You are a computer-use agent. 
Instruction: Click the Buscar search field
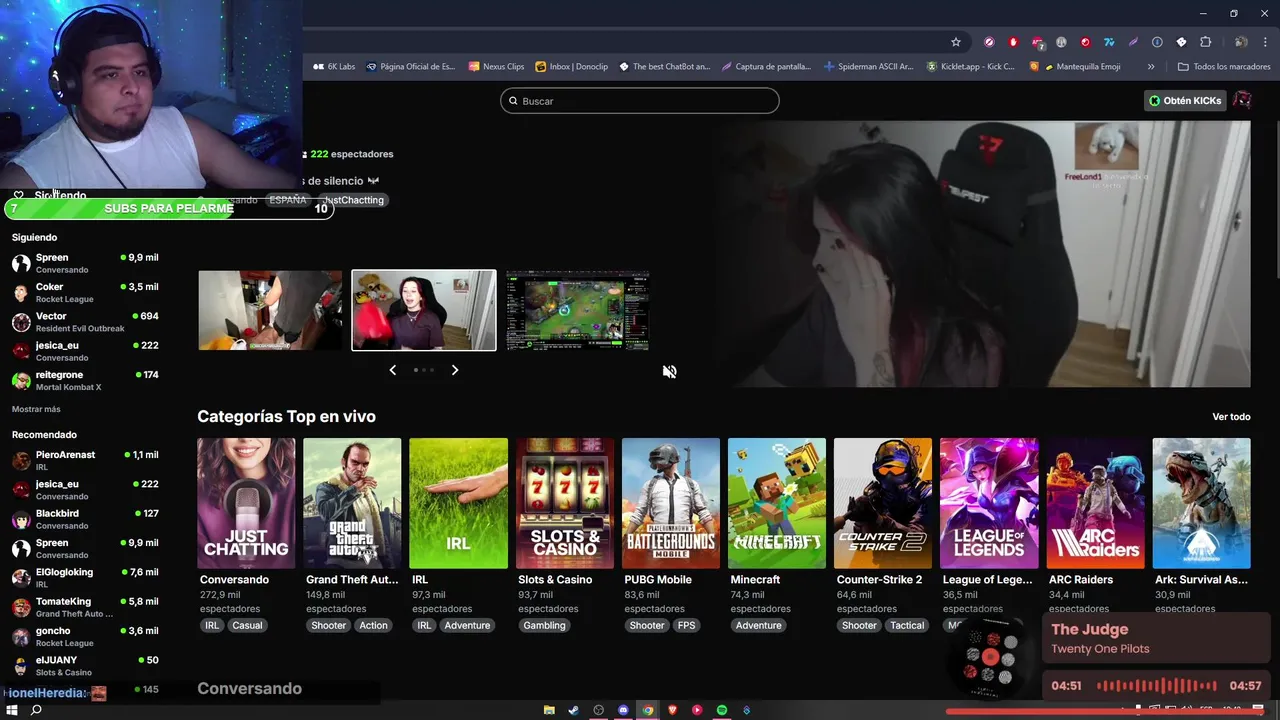tap(640, 101)
